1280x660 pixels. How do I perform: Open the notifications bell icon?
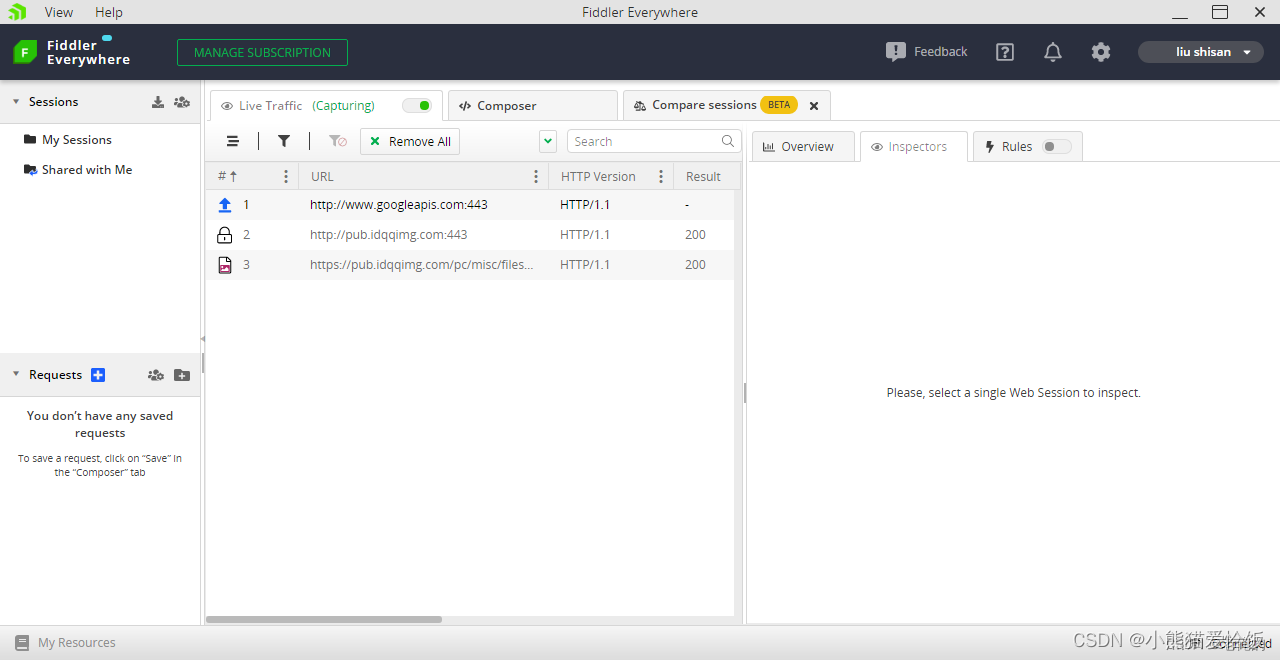tap(1053, 52)
